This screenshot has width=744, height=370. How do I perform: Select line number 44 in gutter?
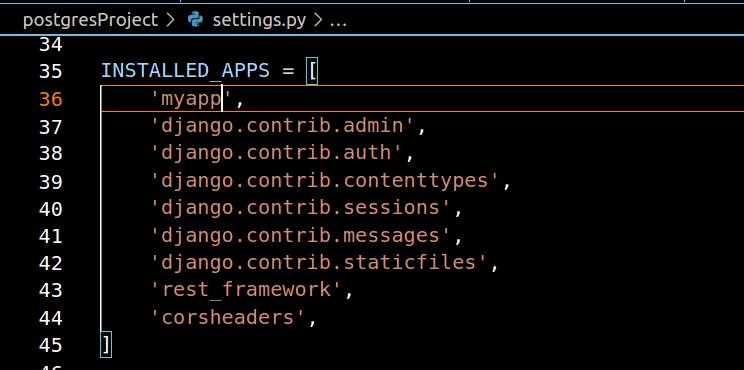[51, 317]
